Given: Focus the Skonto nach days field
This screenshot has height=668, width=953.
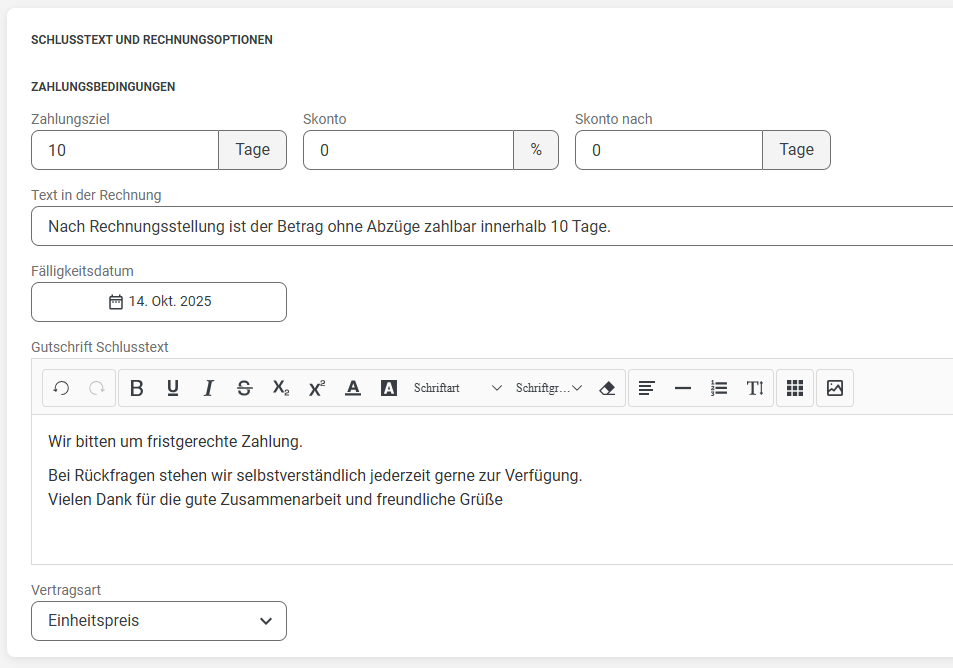Looking at the screenshot, I should (669, 150).
